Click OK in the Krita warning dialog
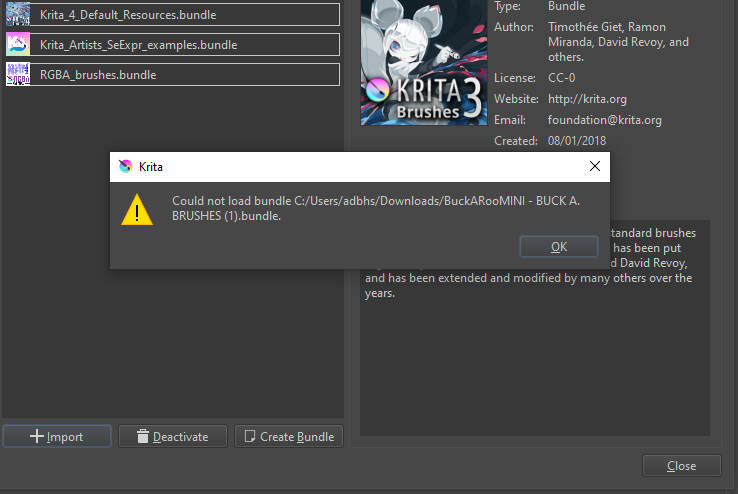This screenshot has height=494, width=738. [x=559, y=247]
